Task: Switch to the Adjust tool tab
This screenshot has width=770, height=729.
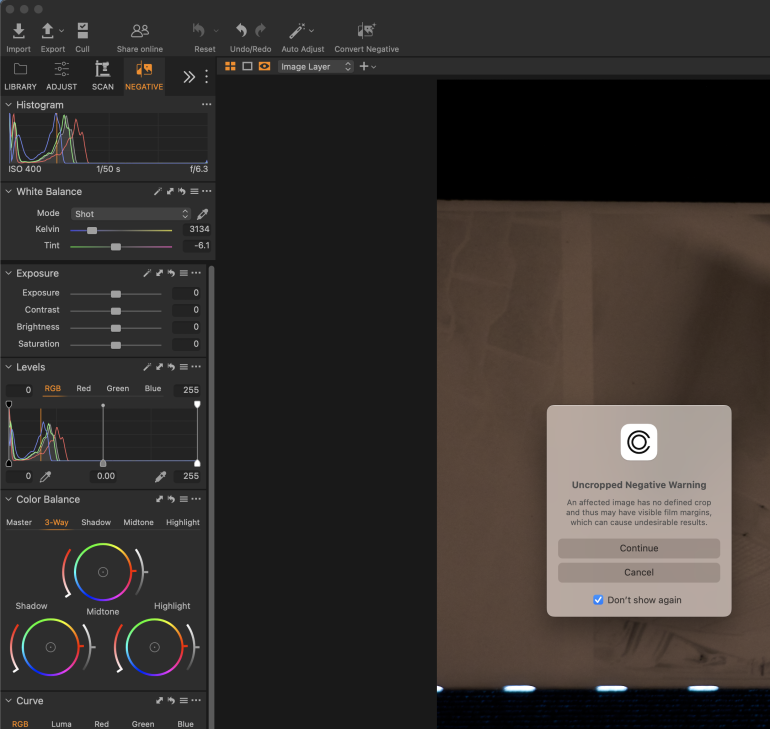Action: pyautogui.click(x=61, y=76)
